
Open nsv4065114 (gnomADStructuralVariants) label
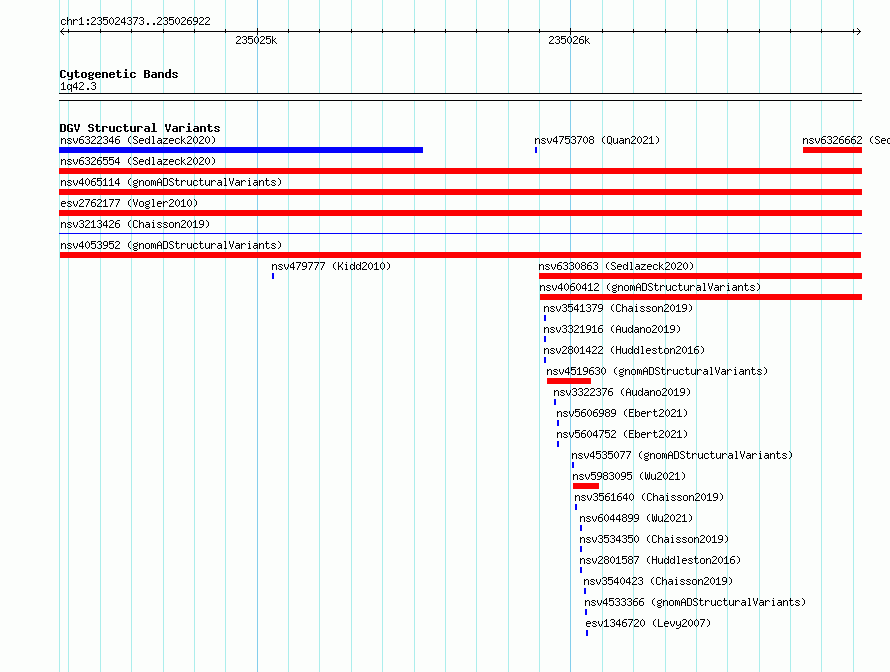pos(171,182)
